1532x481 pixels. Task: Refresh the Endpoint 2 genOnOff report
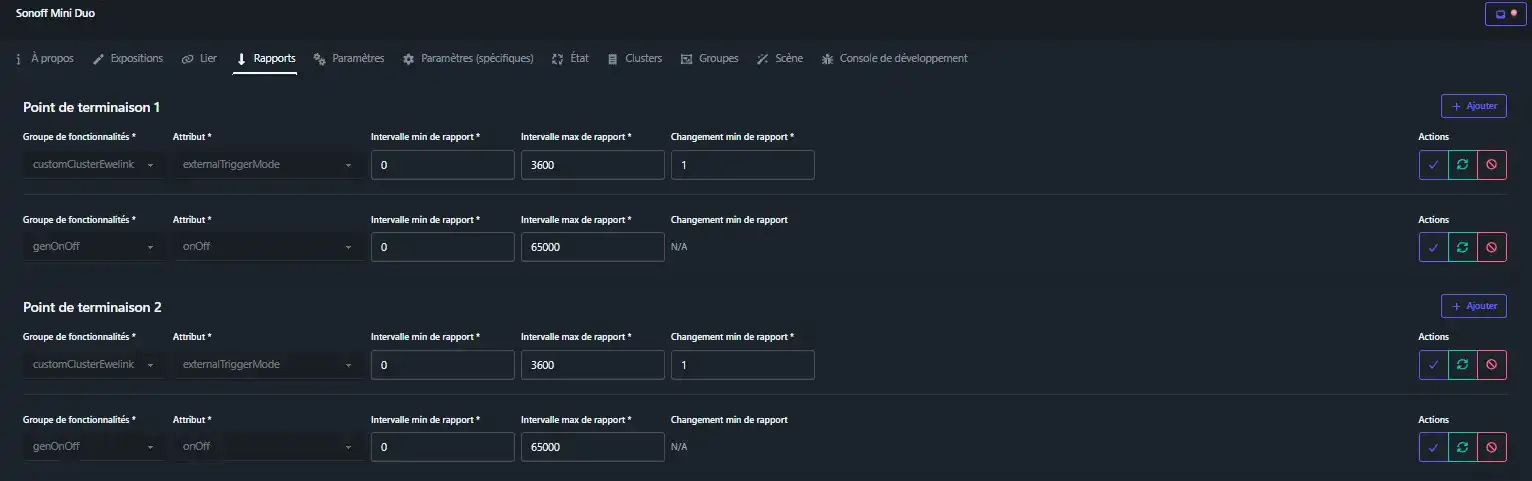(1462, 447)
